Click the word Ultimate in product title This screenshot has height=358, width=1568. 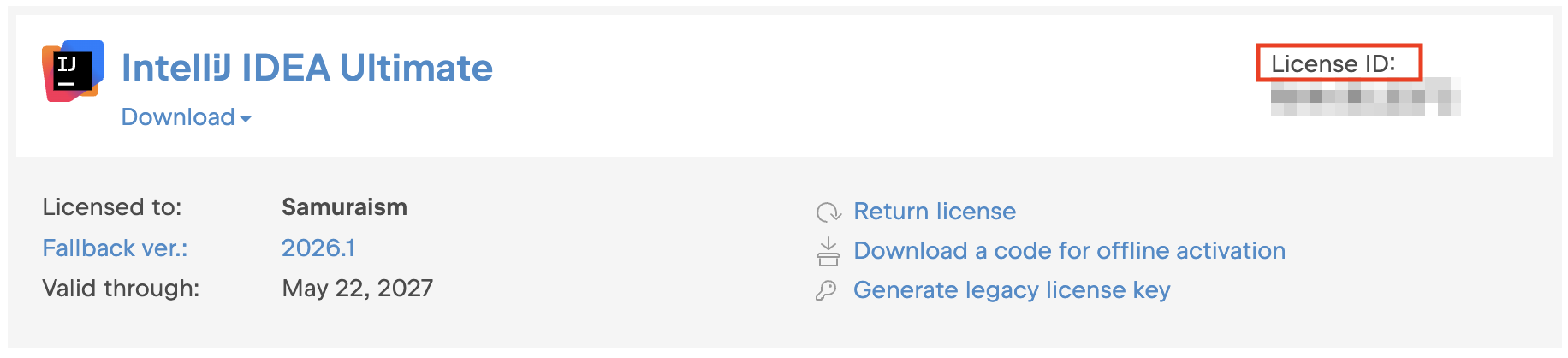[x=417, y=68]
